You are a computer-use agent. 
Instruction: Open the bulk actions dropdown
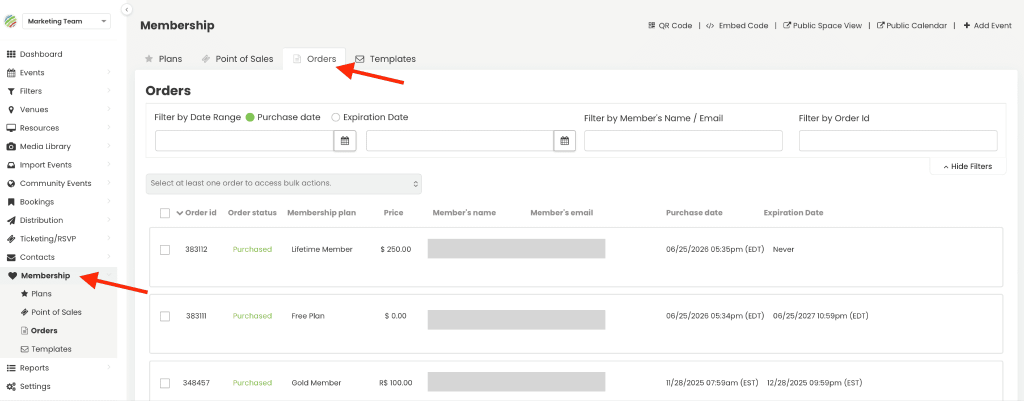[x=283, y=184]
